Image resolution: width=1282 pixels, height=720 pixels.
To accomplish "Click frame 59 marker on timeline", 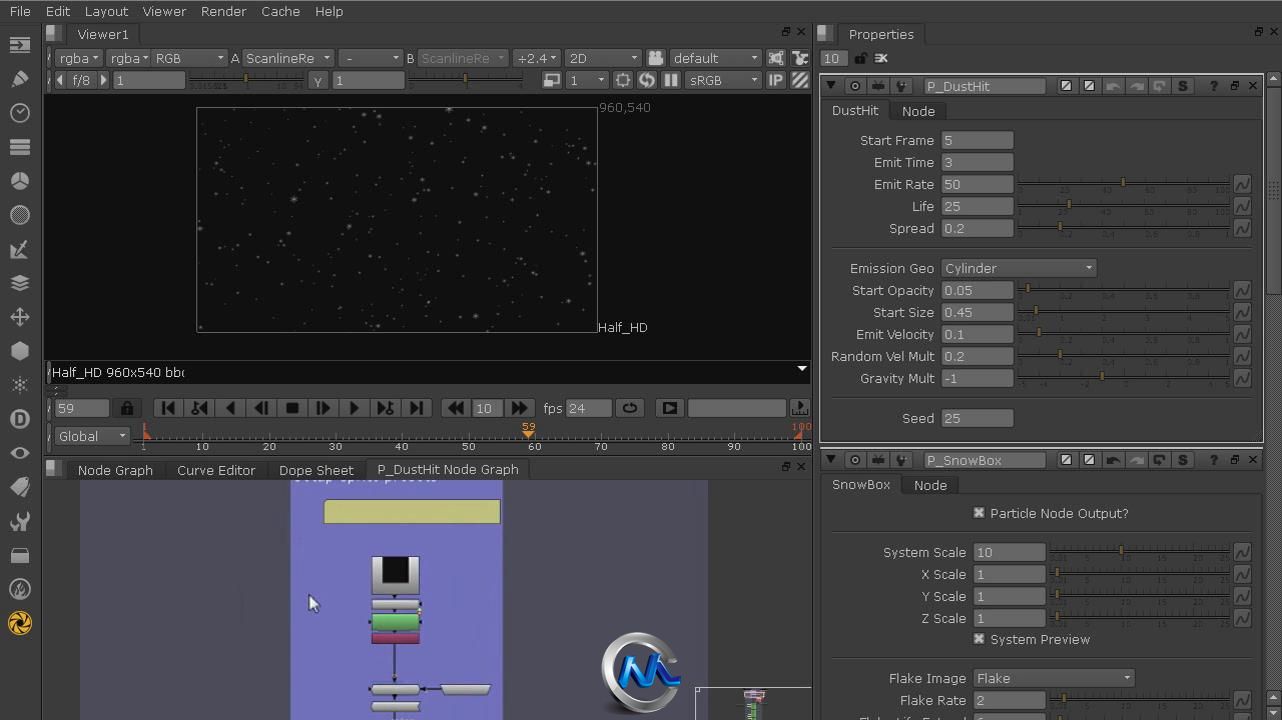I will [528, 431].
